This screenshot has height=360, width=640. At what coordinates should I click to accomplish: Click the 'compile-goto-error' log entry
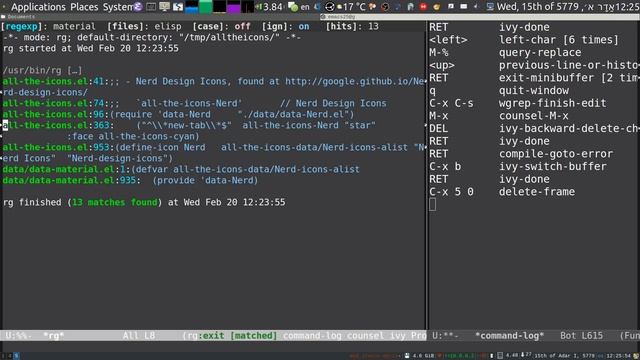tap(556, 154)
